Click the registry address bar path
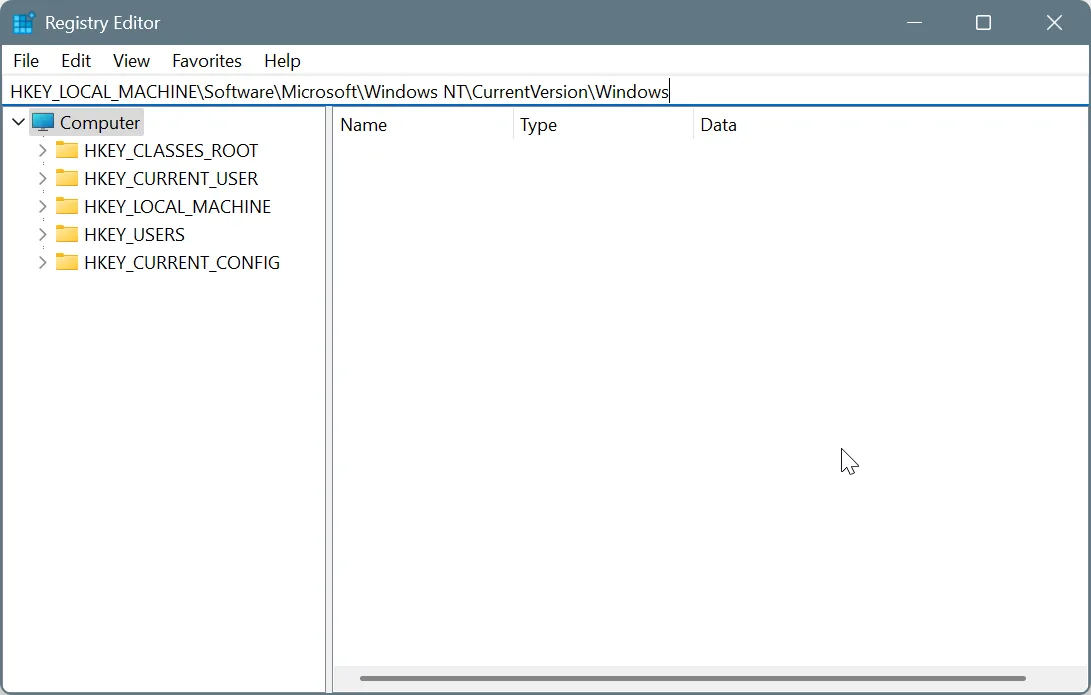1091x695 pixels. (338, 91)
